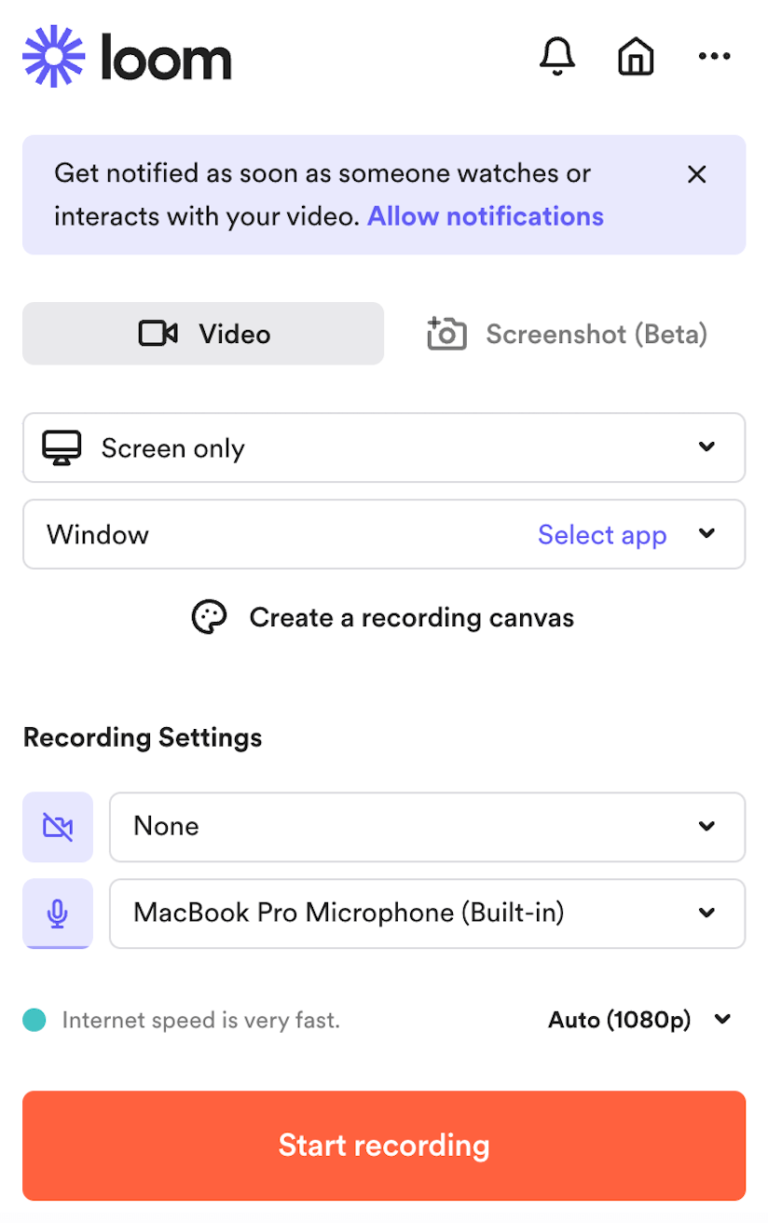This screenshot has width=768, height=1223.
Task: Click the Internet speed is very fast status
Action: coord(181,1020)
